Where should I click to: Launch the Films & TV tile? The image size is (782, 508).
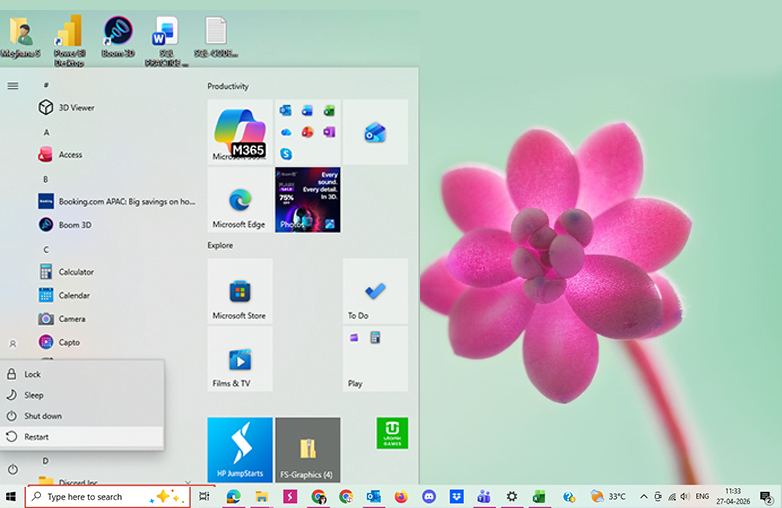(240, 359)
